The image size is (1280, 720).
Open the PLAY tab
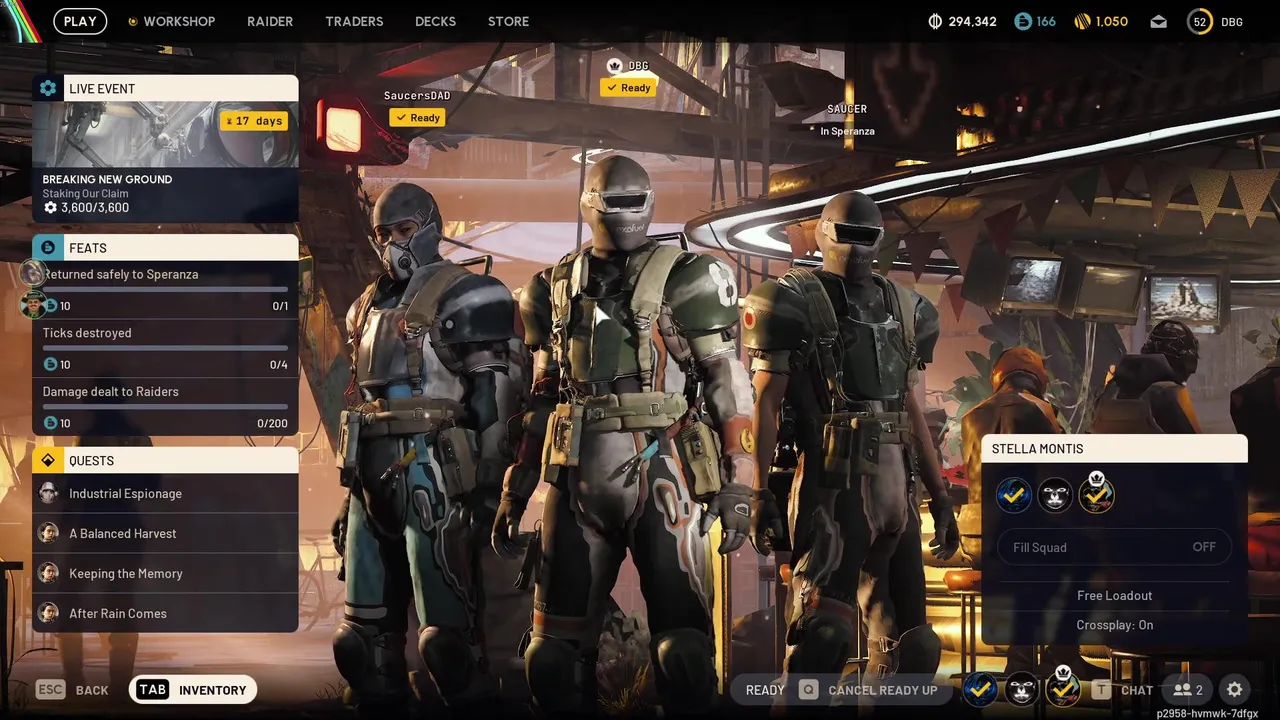tap(80, 21)
